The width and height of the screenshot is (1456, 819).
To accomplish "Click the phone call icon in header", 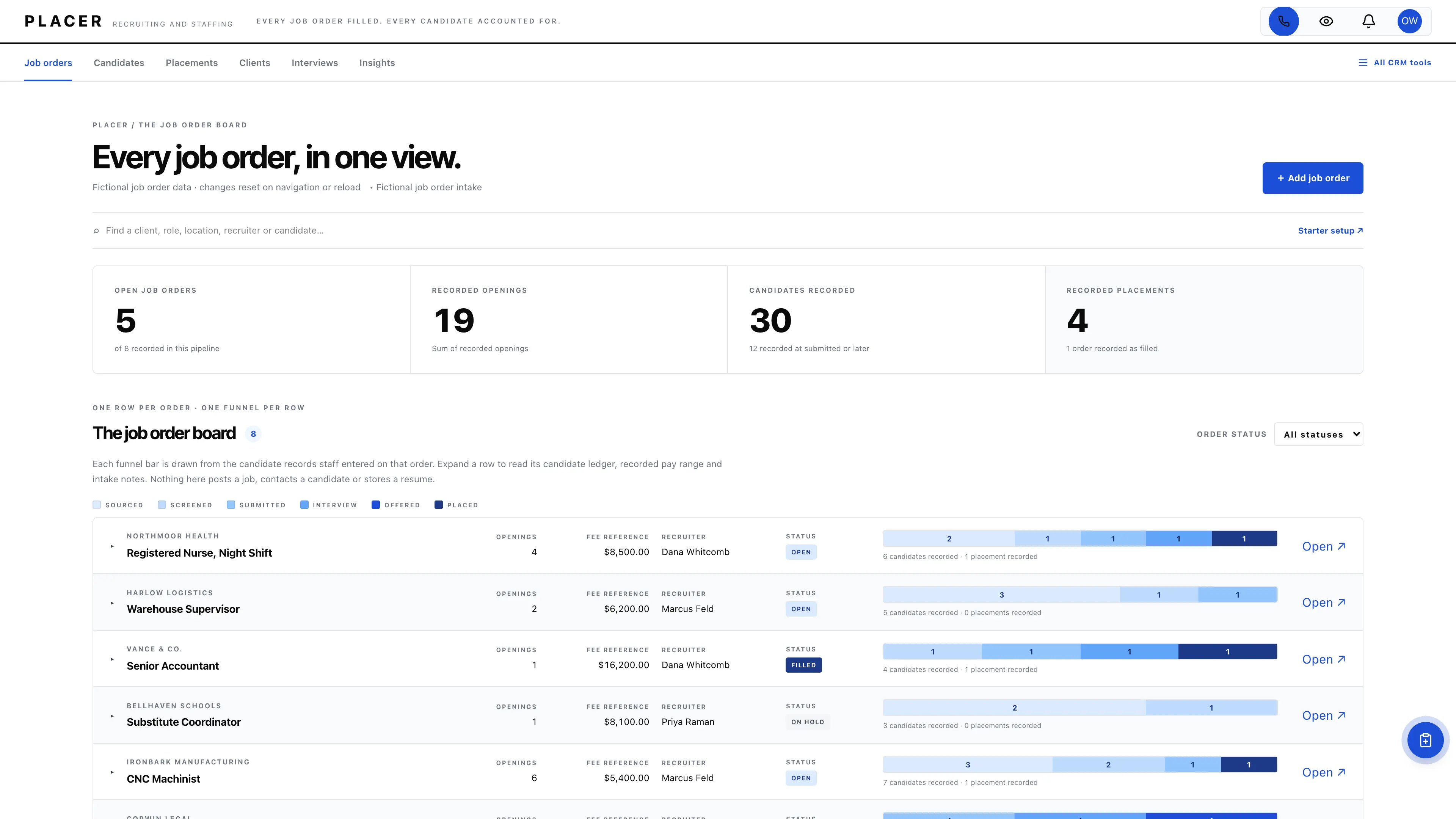I will [x=1283, y=22].
